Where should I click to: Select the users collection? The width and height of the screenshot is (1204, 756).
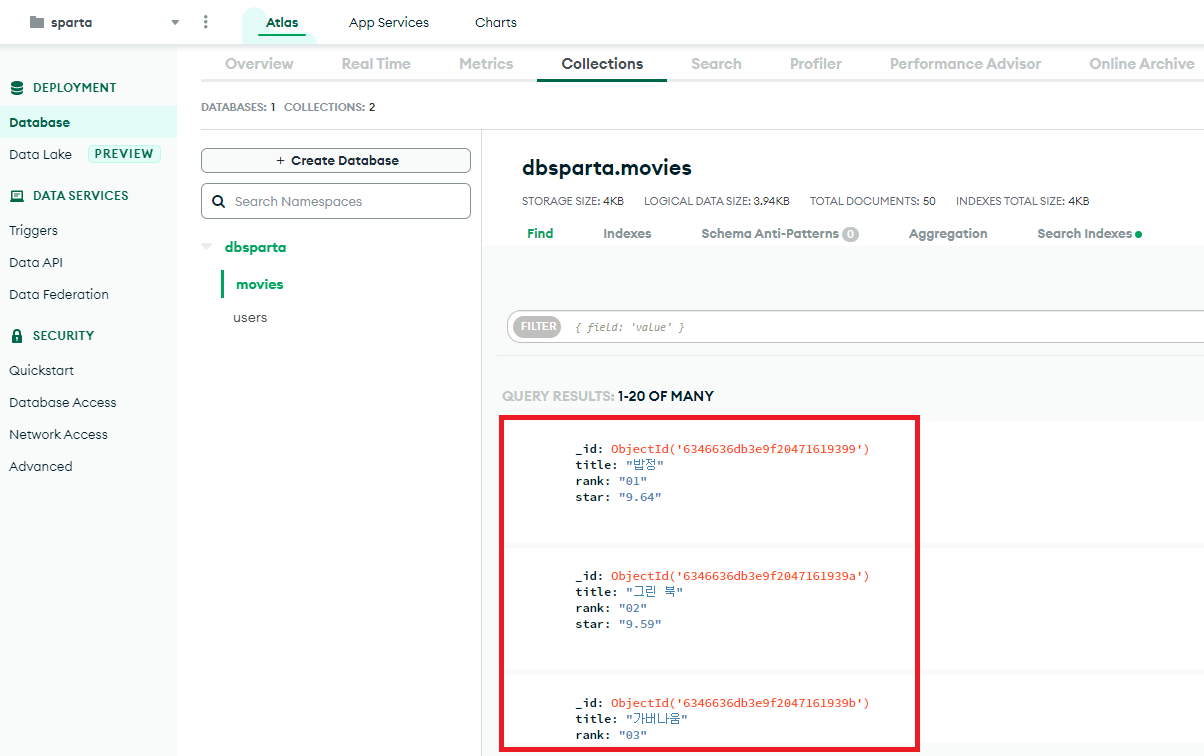pyautogui.click(x=250, y=317)
